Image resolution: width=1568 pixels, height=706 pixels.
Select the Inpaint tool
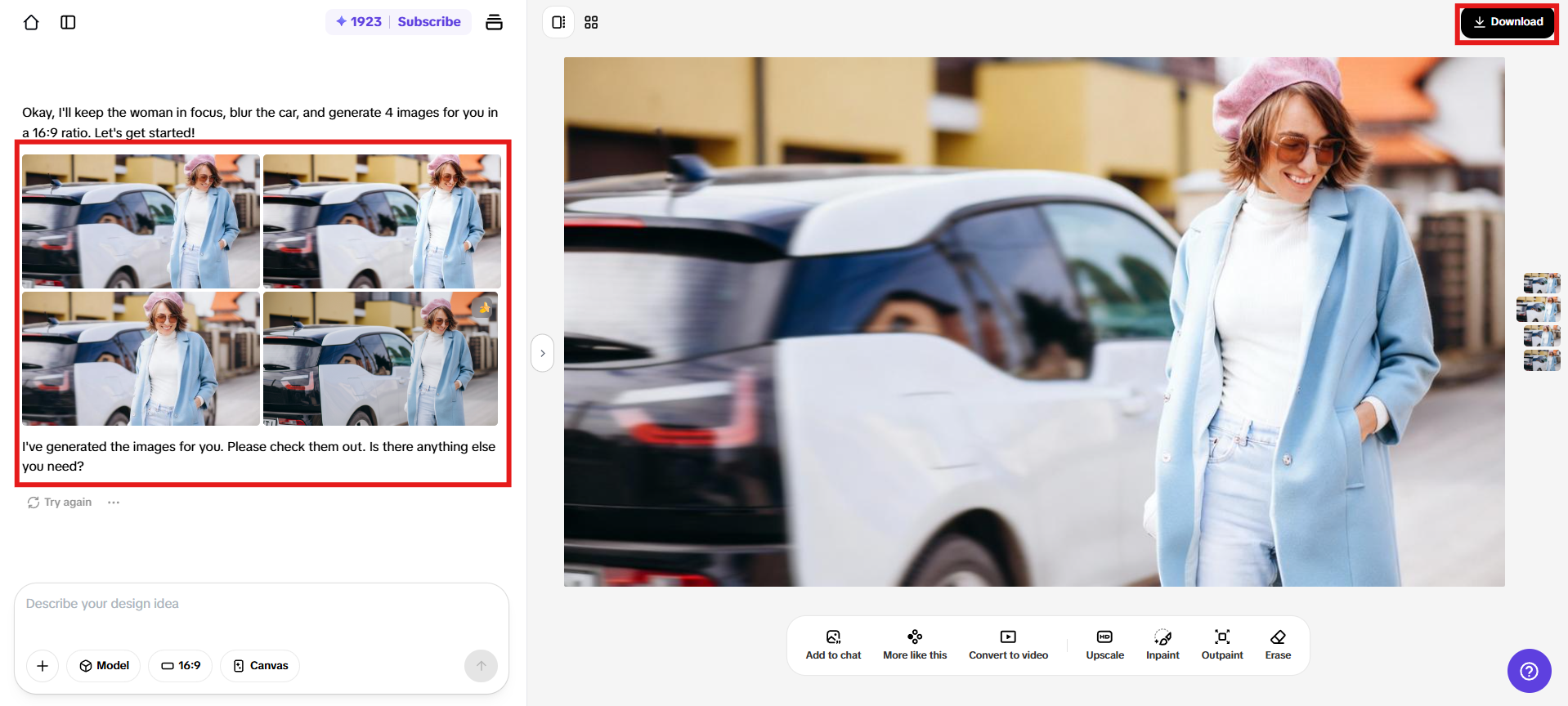[x=1163, y=645]
